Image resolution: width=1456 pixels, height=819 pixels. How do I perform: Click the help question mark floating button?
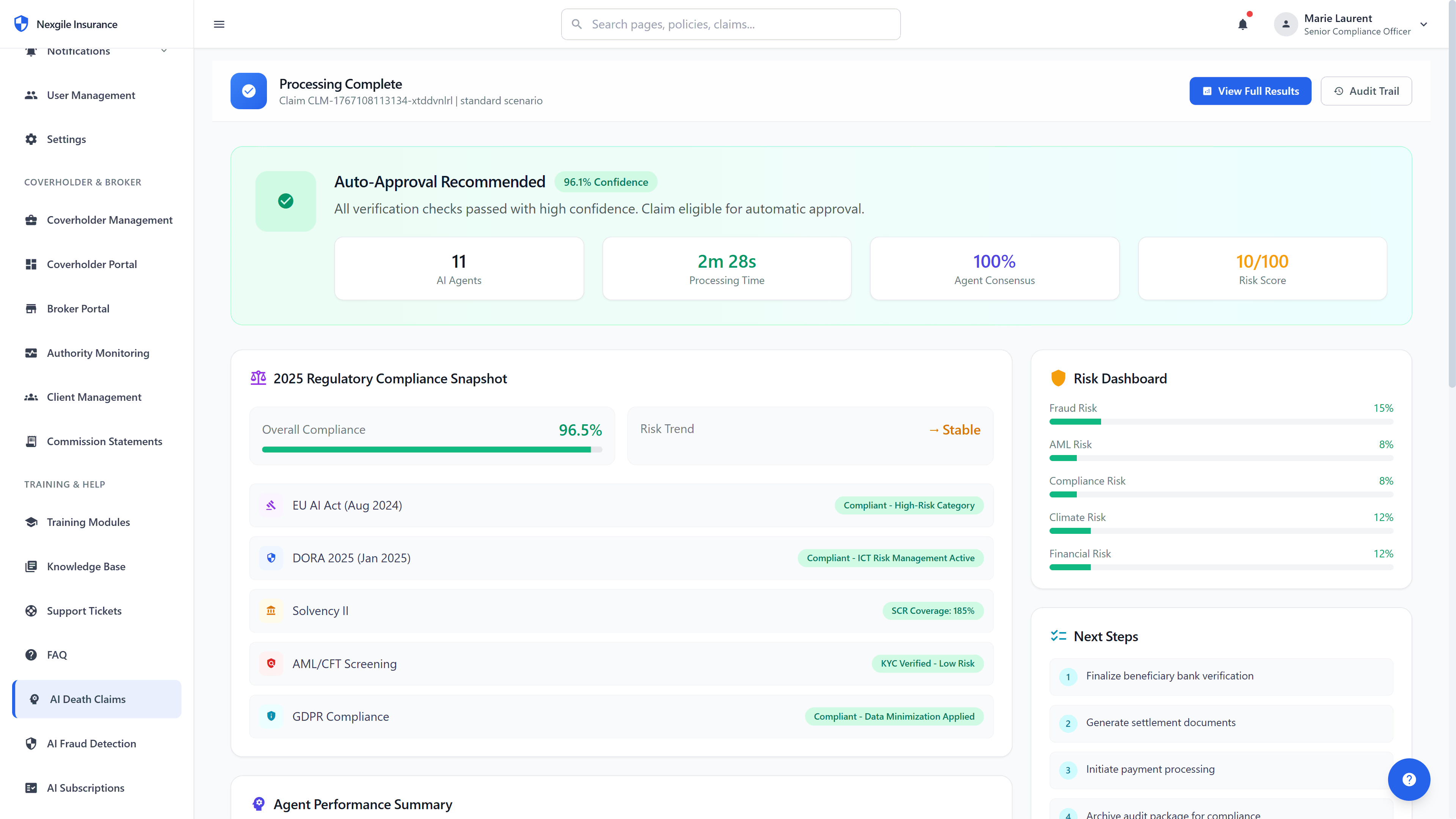tap(1409, 780)
